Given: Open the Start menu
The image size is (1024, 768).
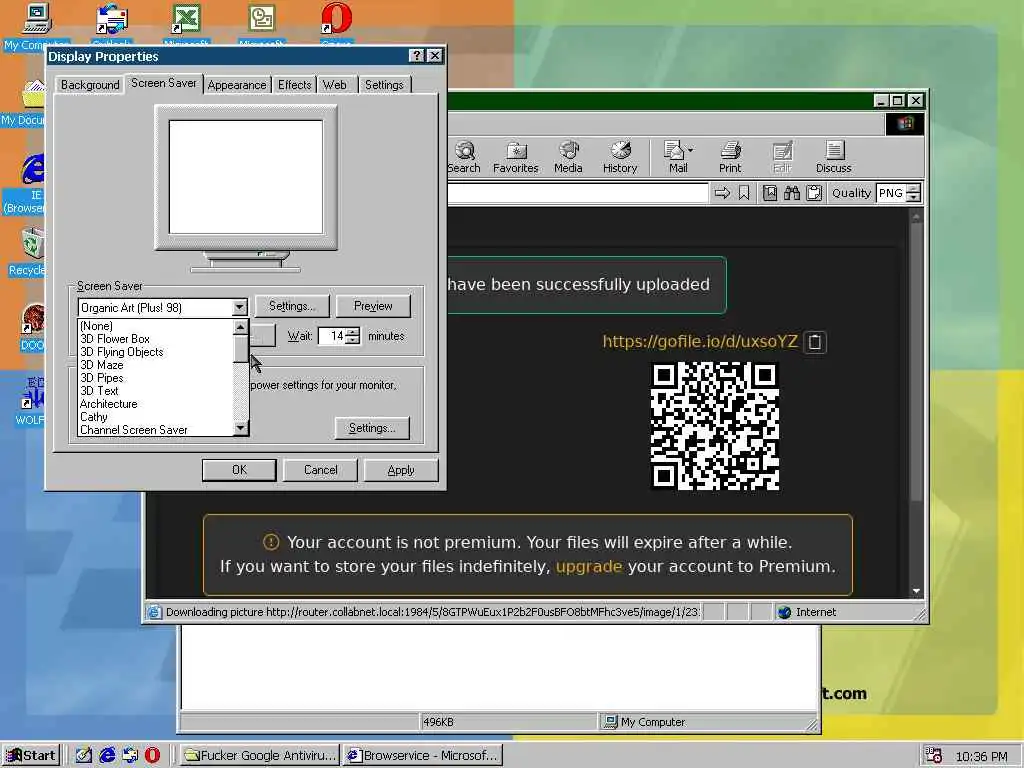Looking at the screenshot, I should (x=31, y=756).
